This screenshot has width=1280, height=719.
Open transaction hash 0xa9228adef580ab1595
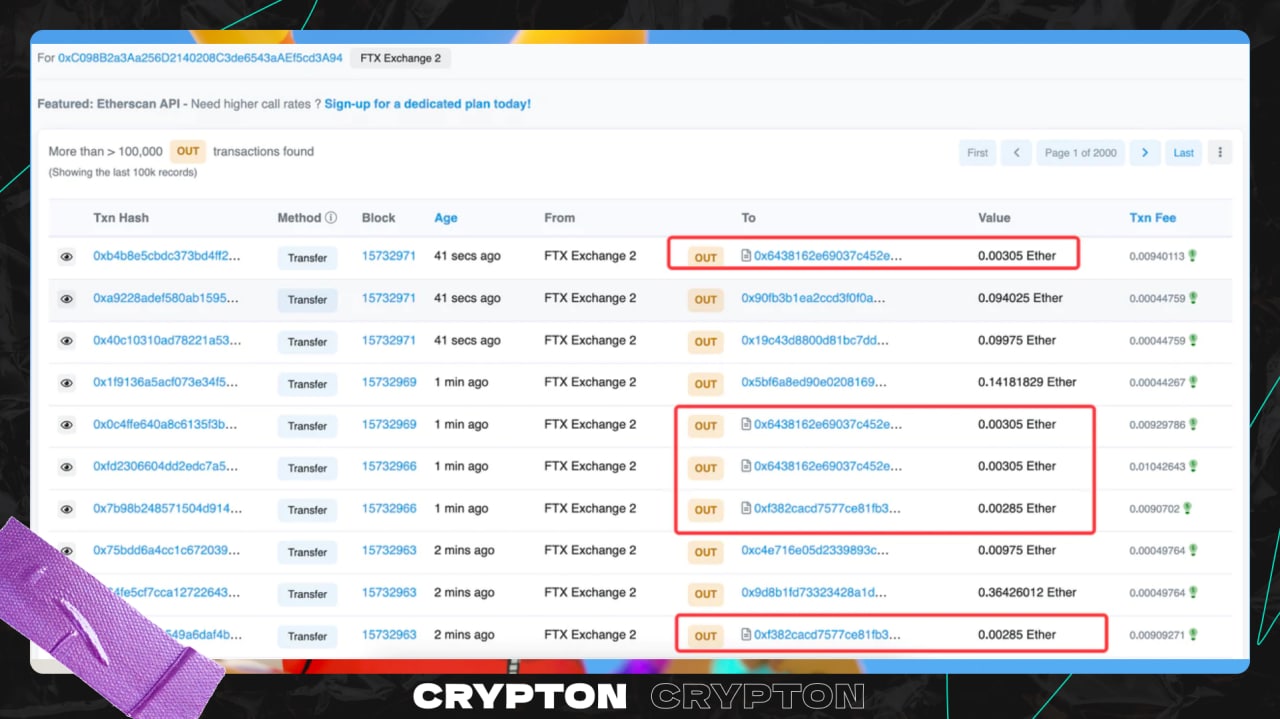click(x=167, y=298)
